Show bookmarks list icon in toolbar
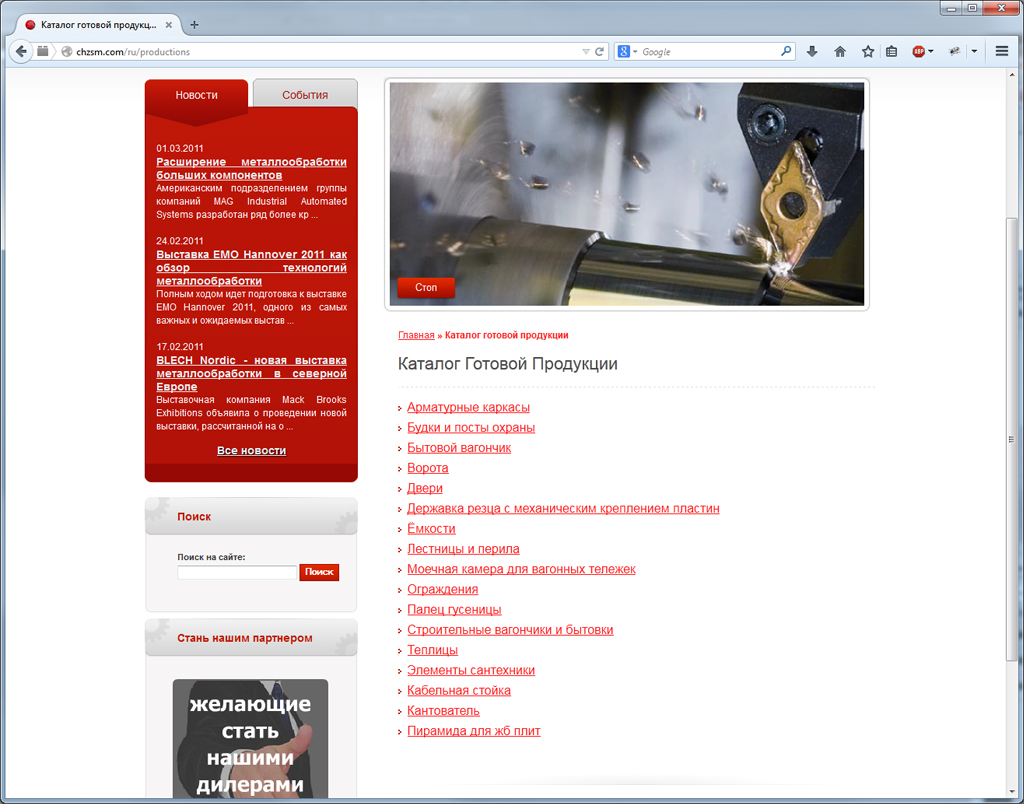 click(892, 51)
